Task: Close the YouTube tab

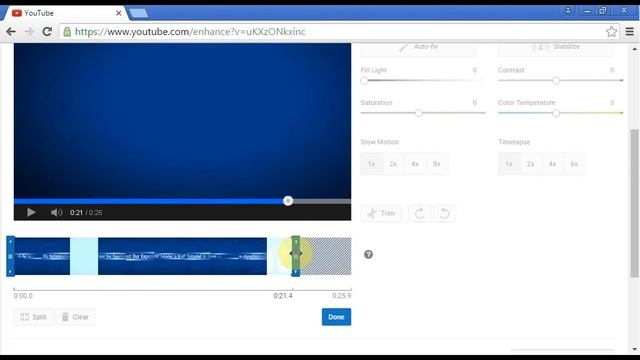Action: [x=119, y=13]
